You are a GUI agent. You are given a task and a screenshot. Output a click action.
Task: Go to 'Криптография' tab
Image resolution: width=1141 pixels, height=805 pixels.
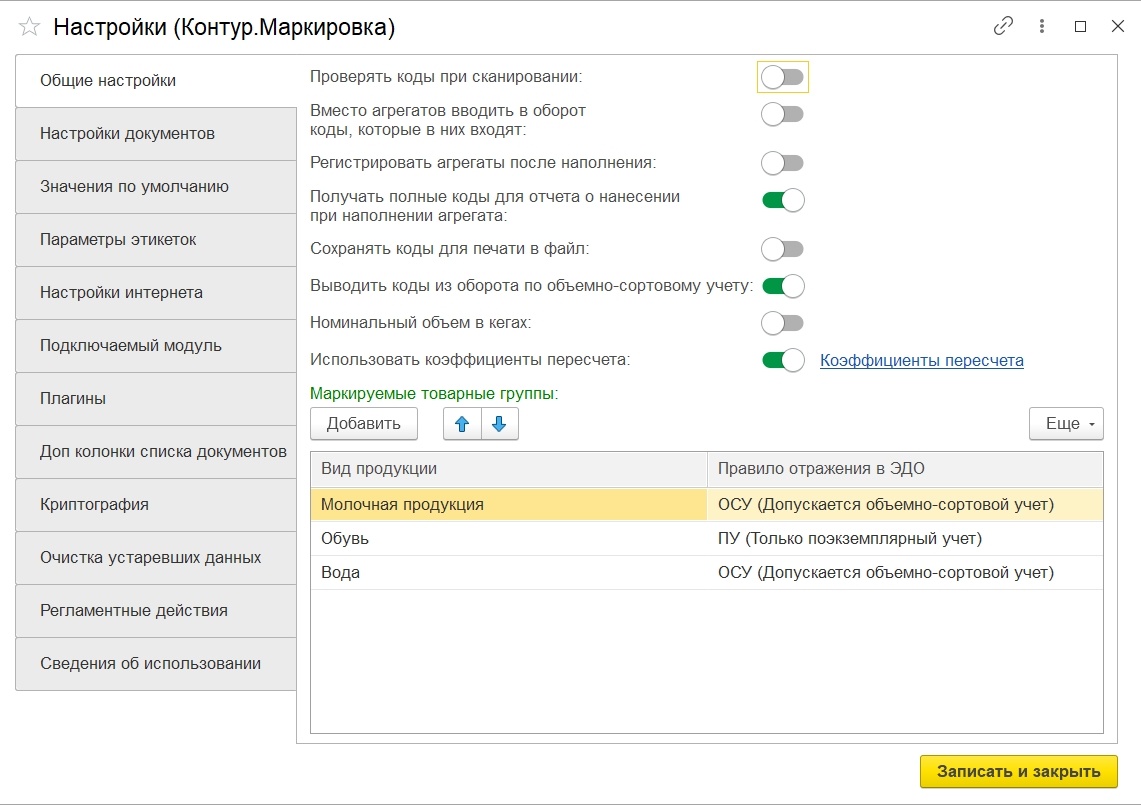tap(156, 505)
